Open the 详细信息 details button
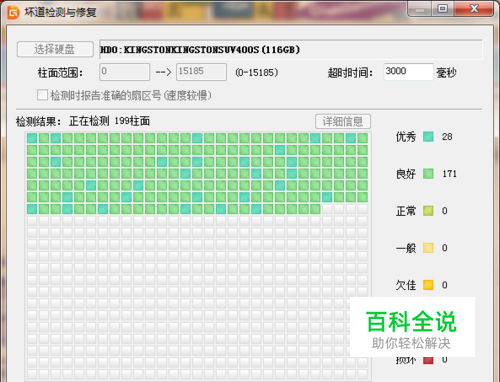Screen dimensions: 500x382 coord(343,121)
